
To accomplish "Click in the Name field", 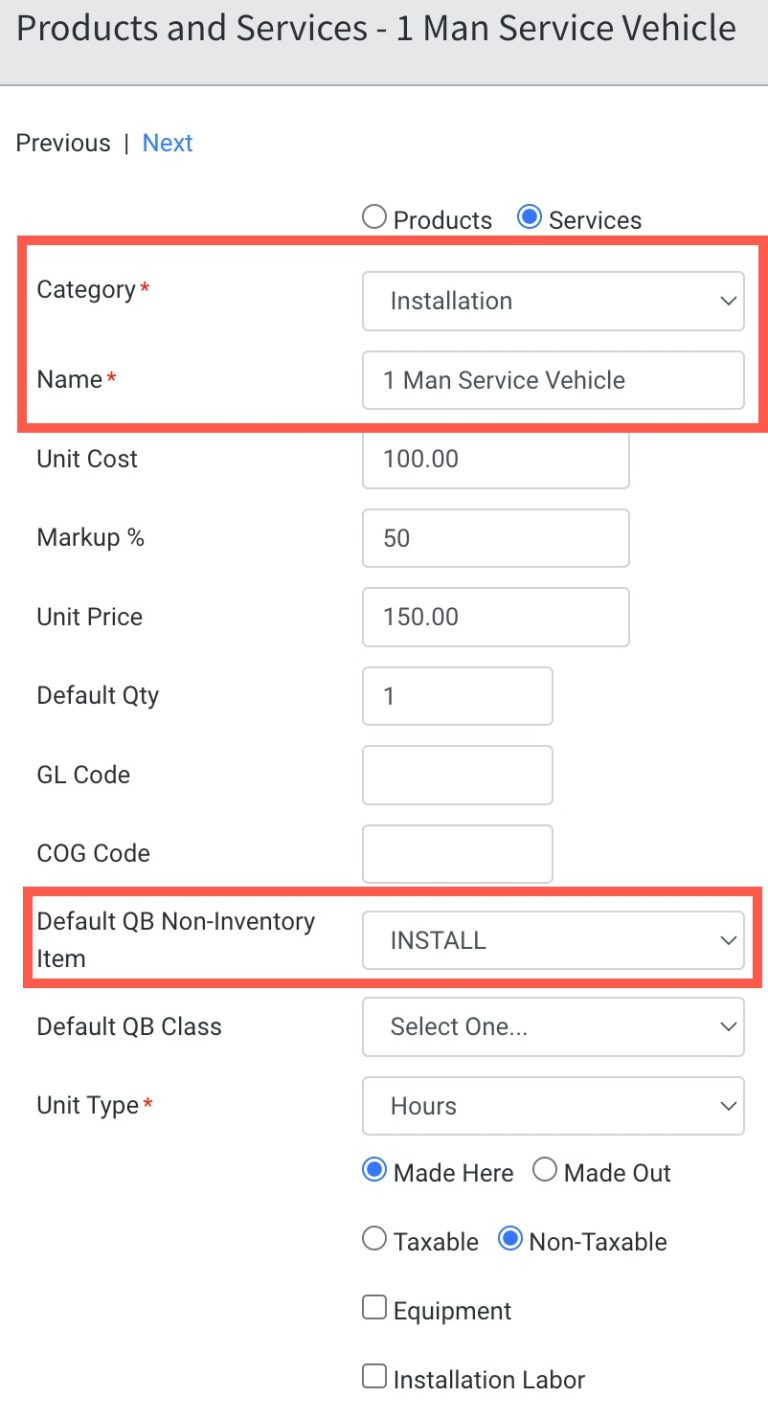I will click(x=553, y=380).
